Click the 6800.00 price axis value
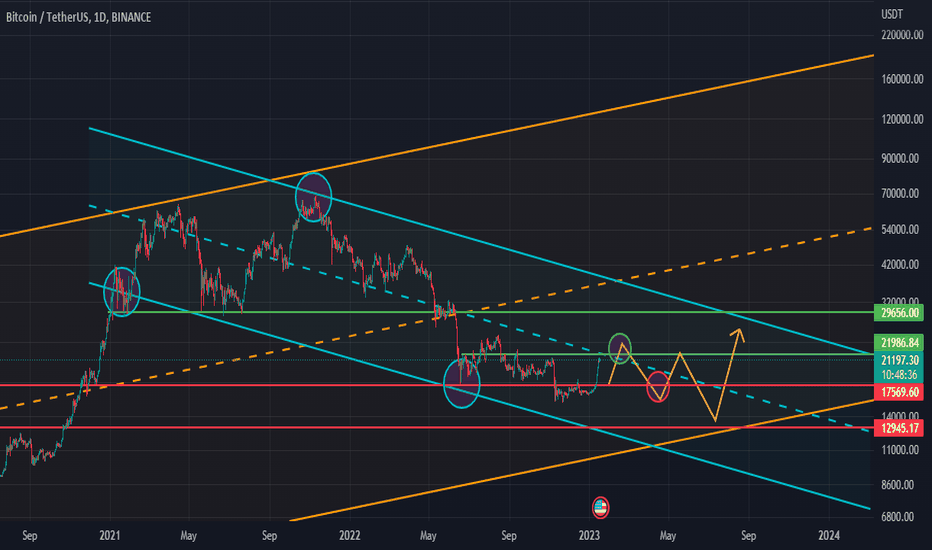The image size is (932, 550). click(x=898, y=517)
